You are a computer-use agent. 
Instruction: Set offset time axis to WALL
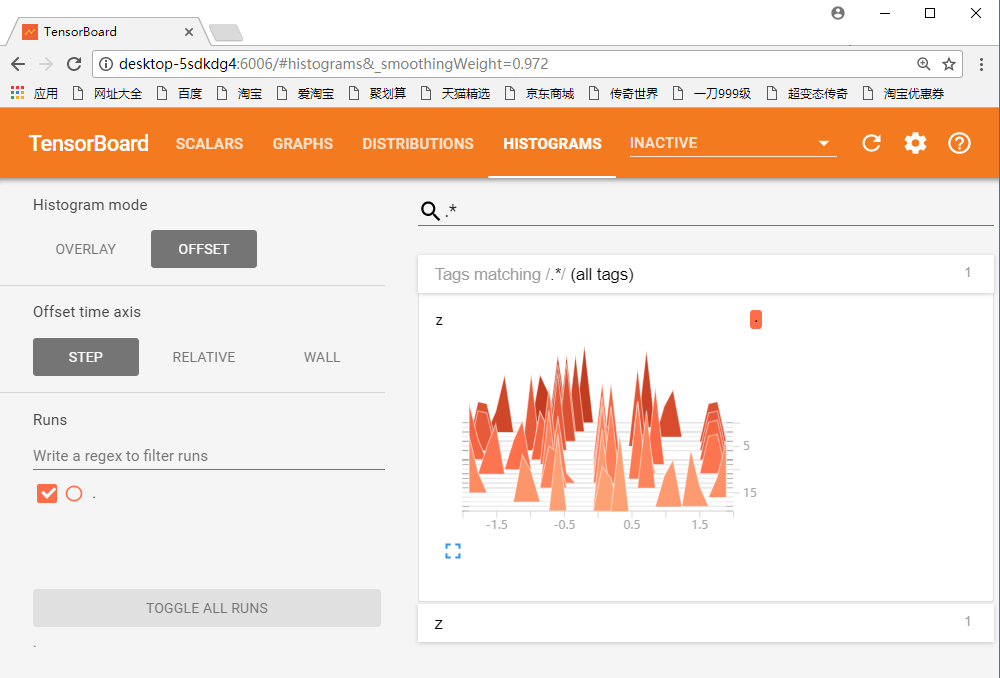[x=322, y=357]
